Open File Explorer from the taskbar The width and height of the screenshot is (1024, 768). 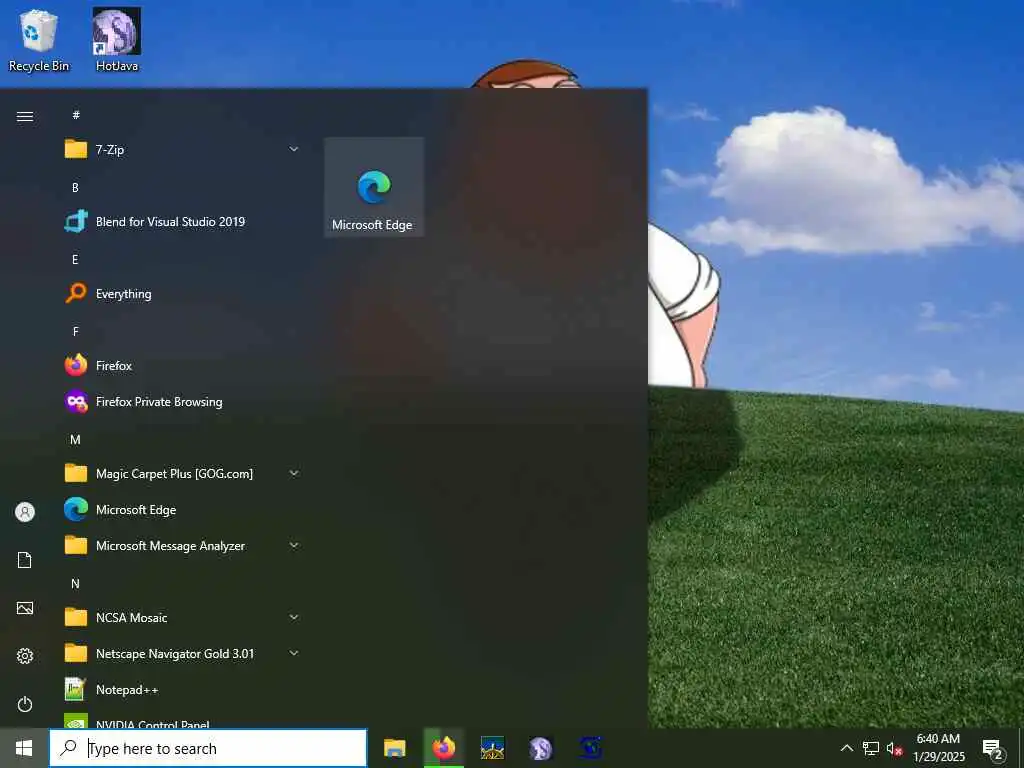(394, 748)
